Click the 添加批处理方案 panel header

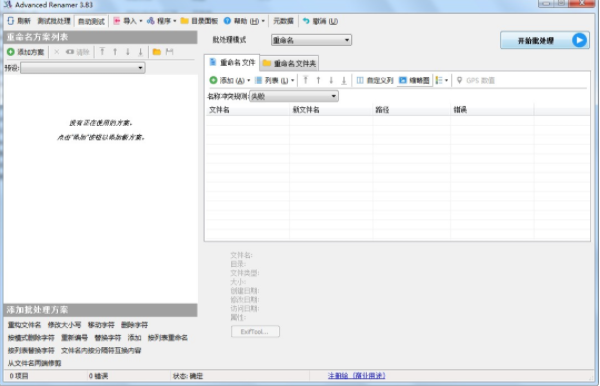point(100,310)
